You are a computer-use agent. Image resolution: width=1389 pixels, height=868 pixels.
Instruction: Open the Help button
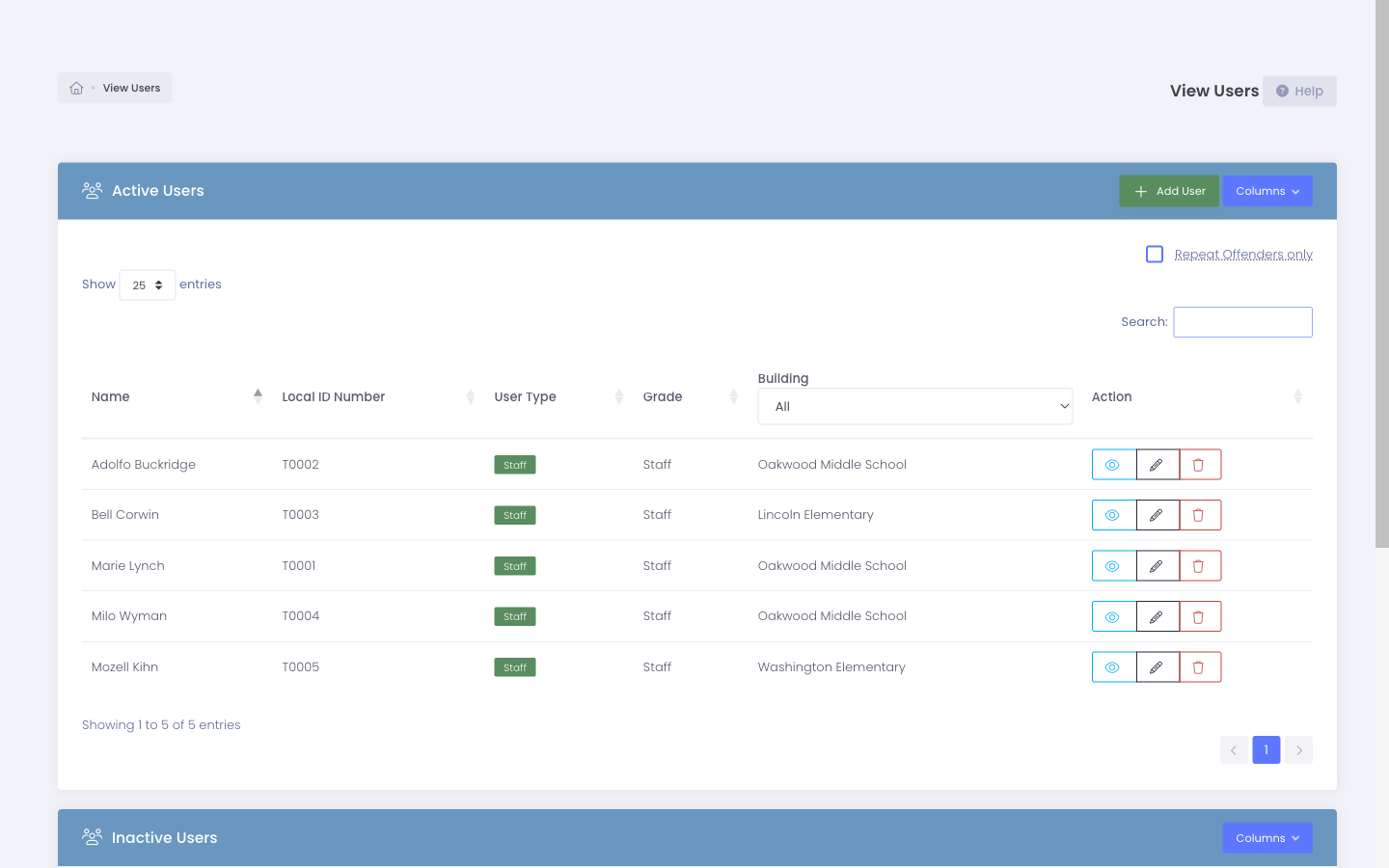pos(1299,91)
